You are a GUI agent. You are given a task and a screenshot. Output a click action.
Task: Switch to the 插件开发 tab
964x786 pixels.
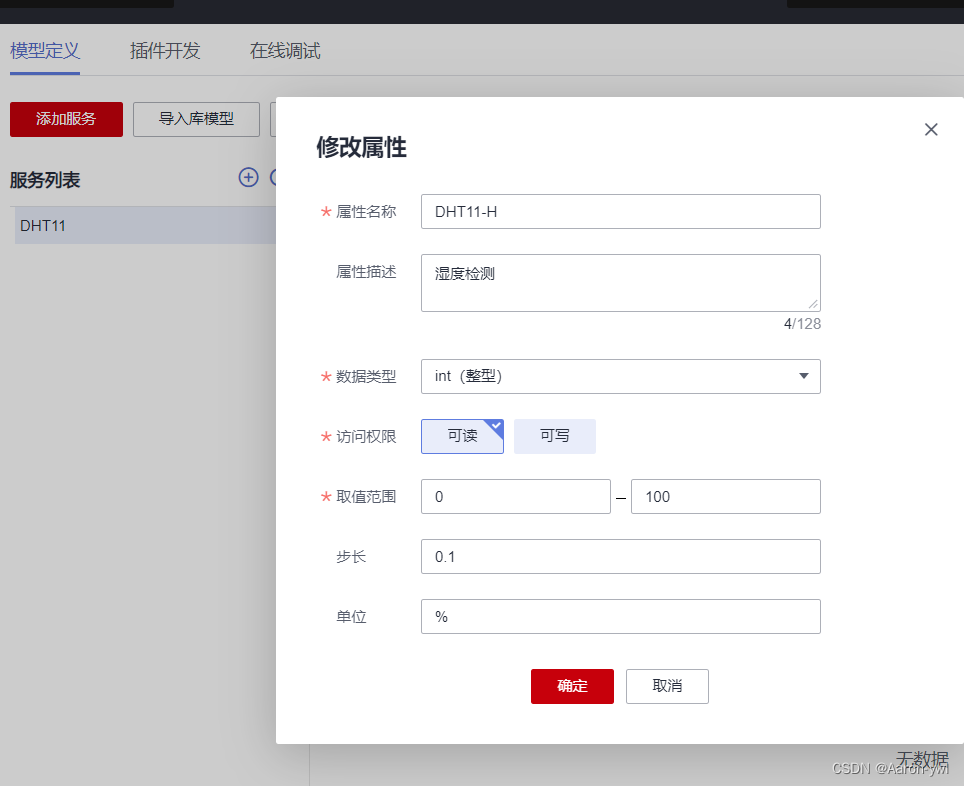164,50
